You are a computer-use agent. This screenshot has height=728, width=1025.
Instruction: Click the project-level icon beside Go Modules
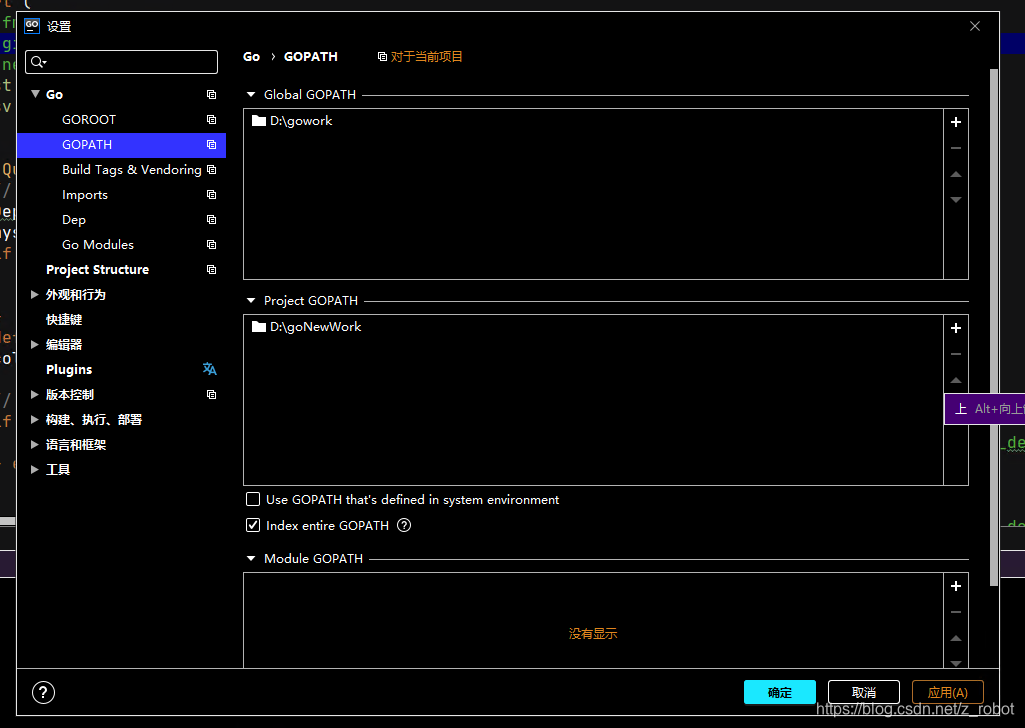click(x=211, y=244)
